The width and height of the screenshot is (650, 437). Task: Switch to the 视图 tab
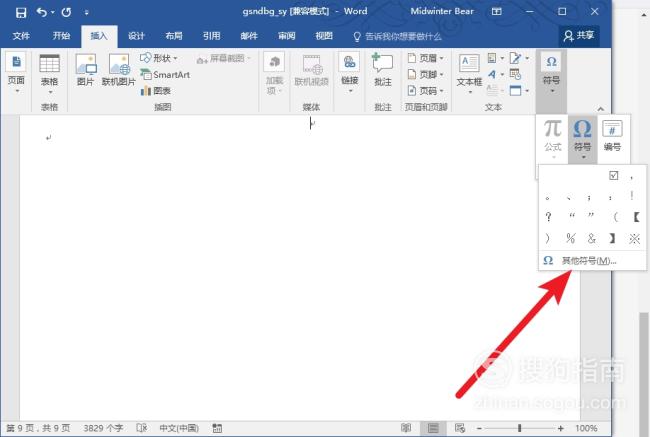(324, 36)
